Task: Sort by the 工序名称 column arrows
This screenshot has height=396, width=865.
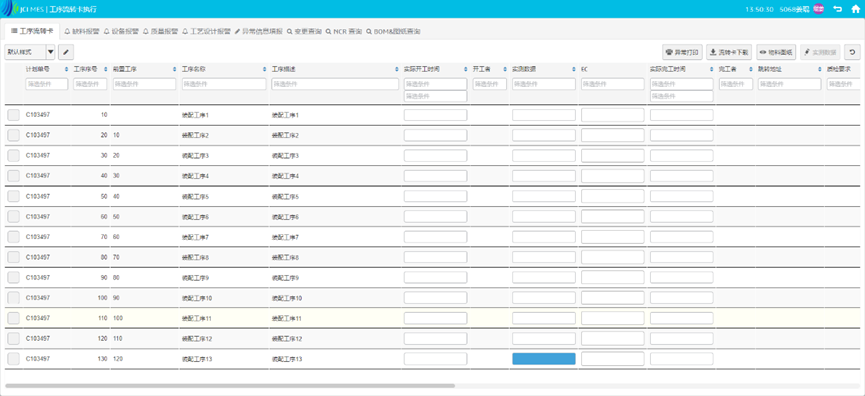Action: pos(265,69)
